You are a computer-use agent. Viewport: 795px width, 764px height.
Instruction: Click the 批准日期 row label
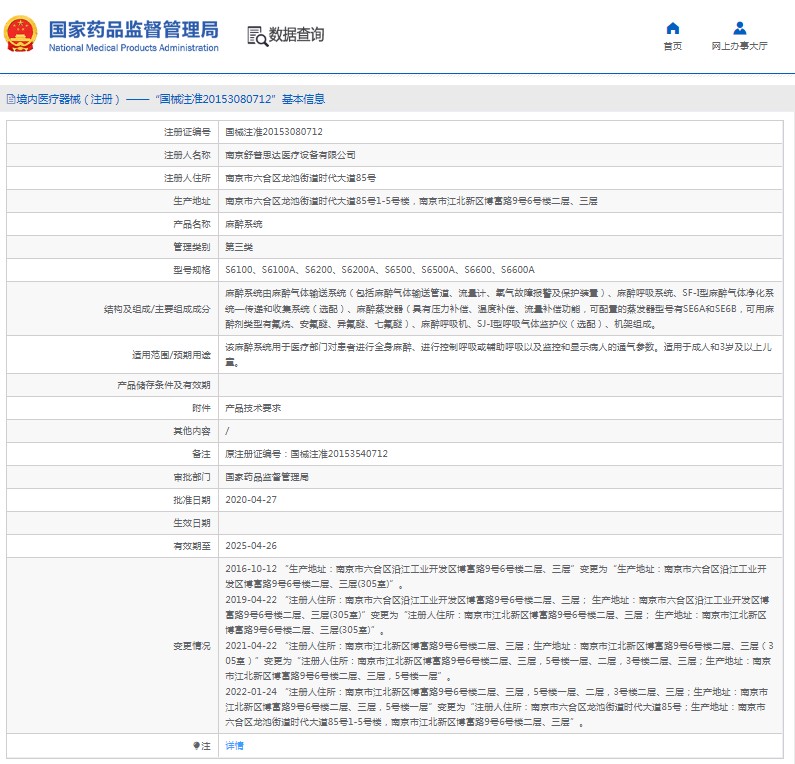tap(192, 500)
